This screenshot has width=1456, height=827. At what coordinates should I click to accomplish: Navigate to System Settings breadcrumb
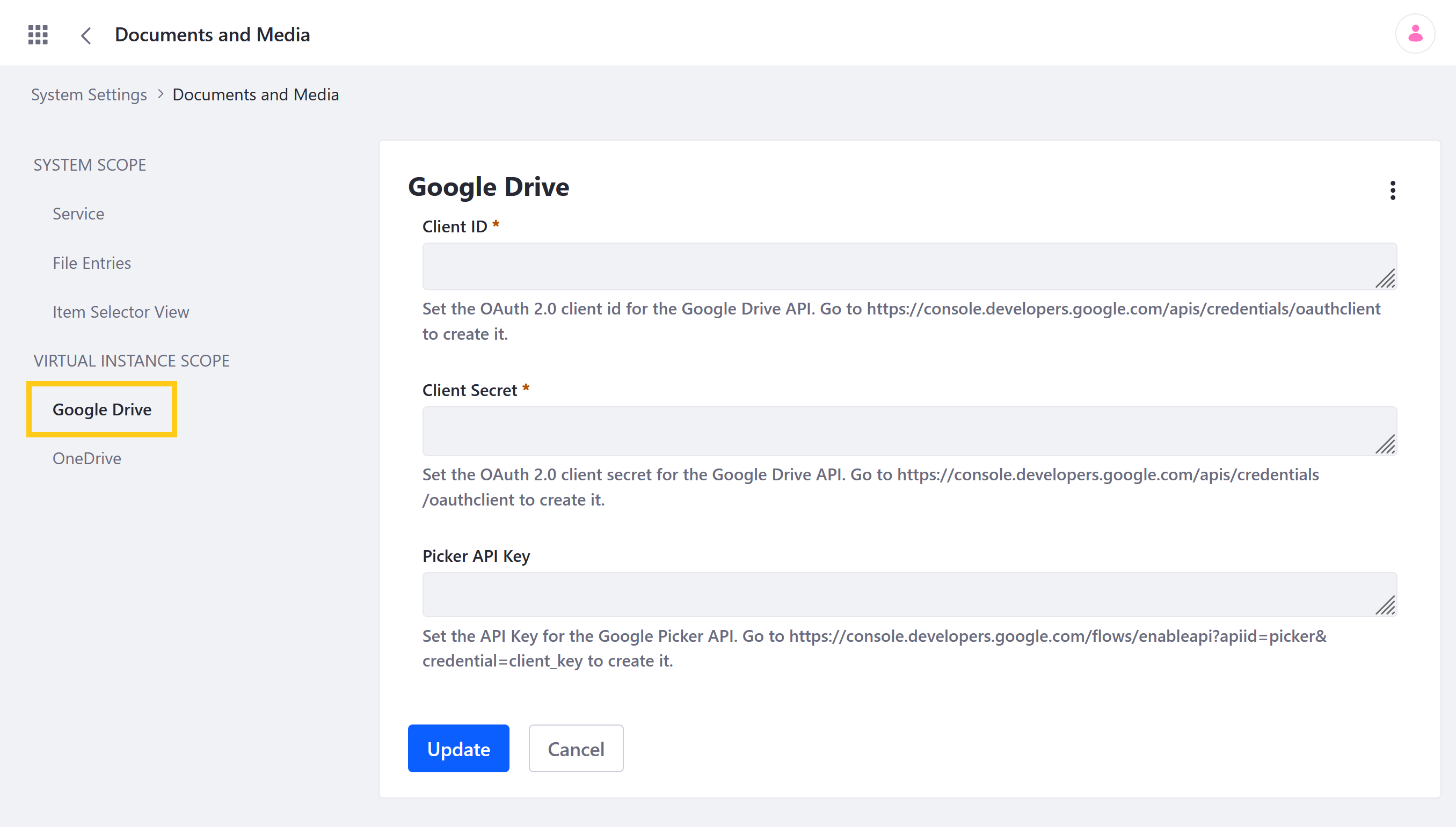(x=88, y=94)
